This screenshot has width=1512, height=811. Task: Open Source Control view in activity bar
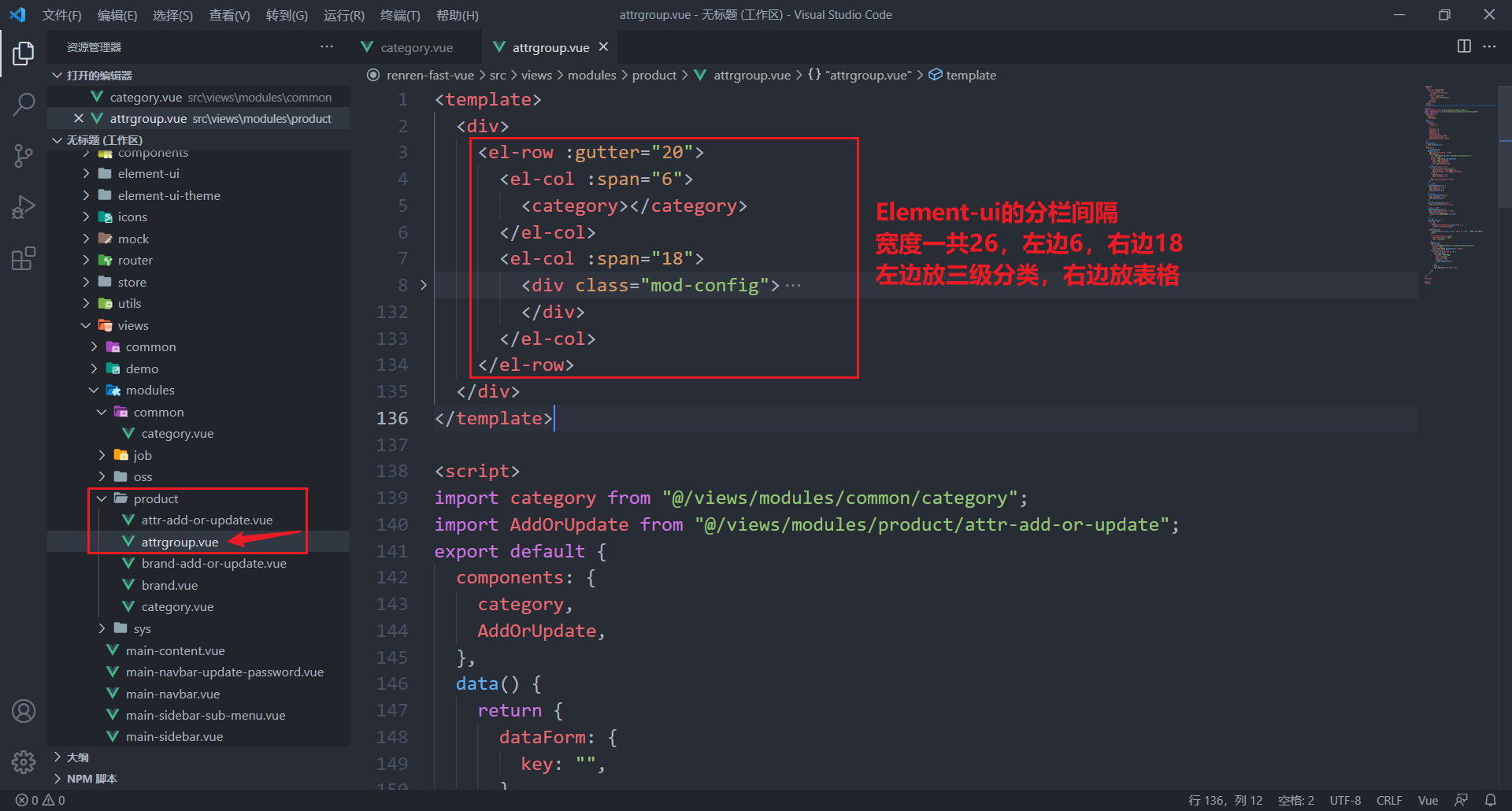pos(24,155)
